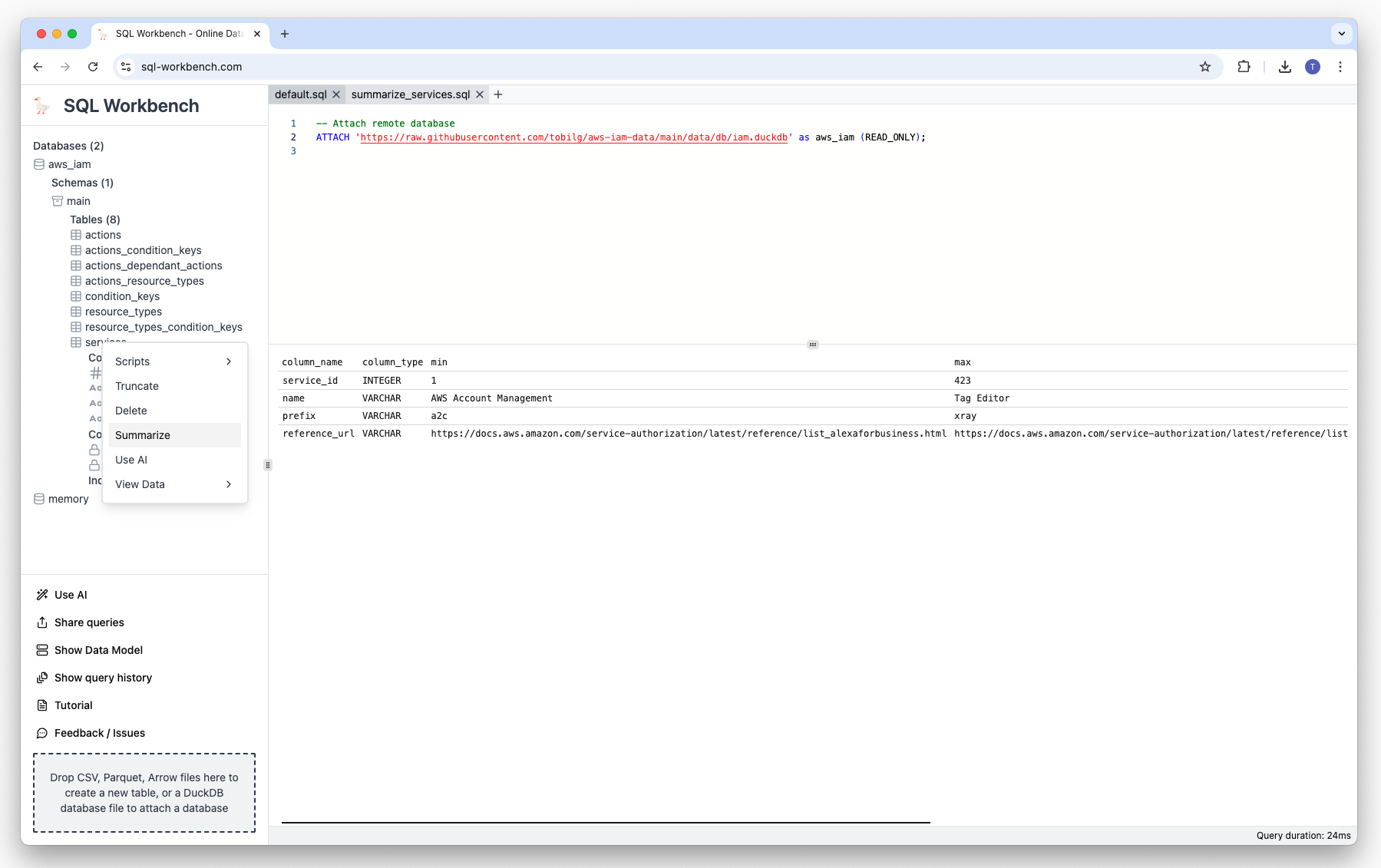The image size is (1381, 868).
Task: Select the aws_iam database icon
Action: click(38, 164)
